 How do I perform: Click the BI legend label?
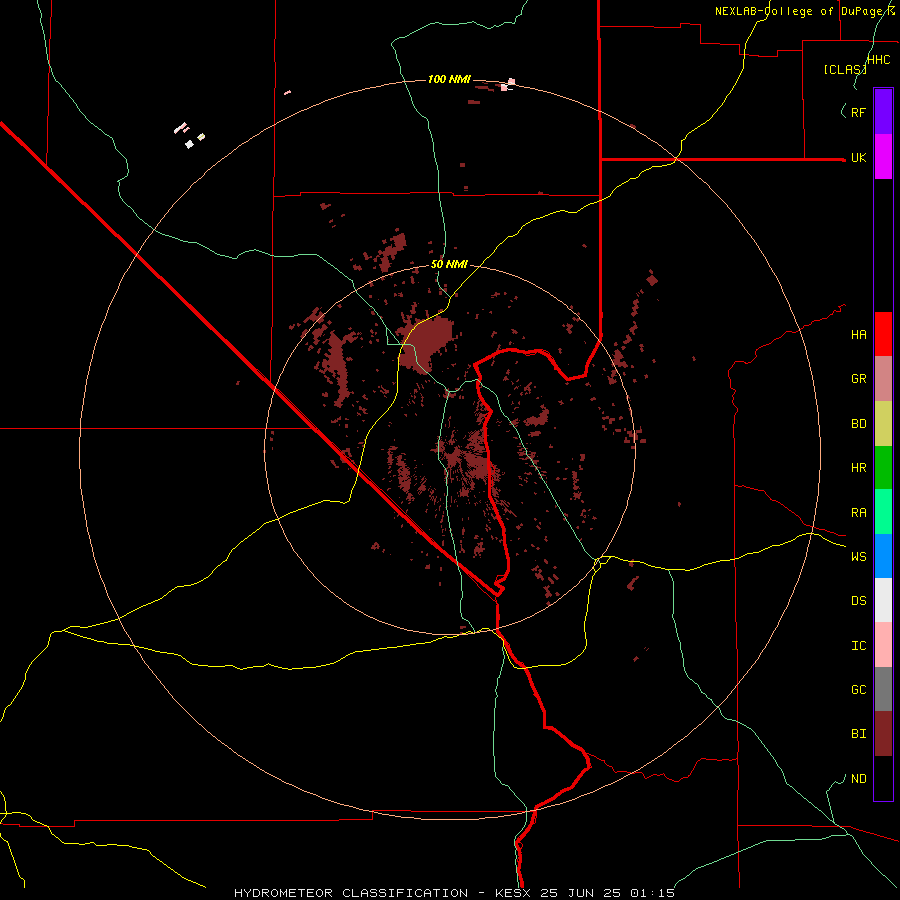[x=859, y=734]
